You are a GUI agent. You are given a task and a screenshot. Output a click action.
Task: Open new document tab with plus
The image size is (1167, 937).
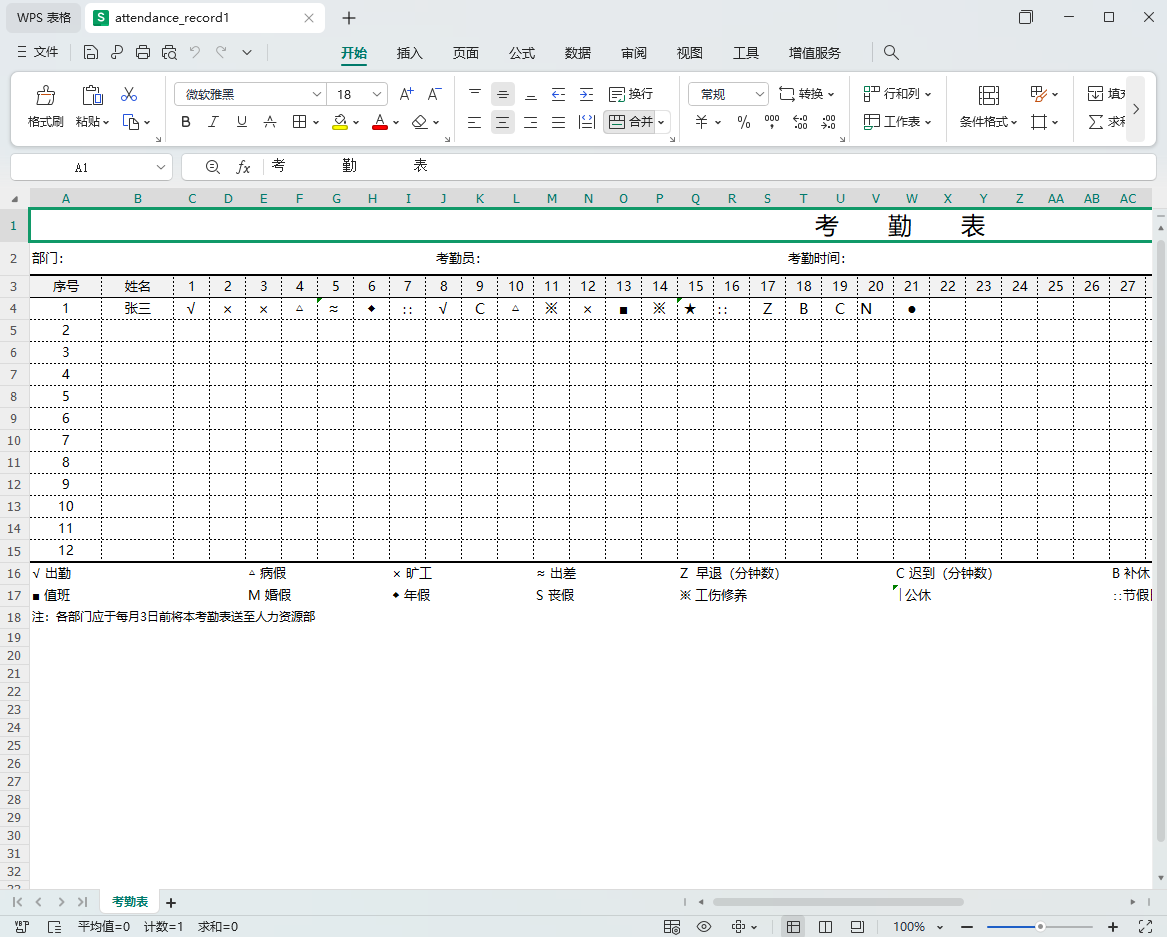(348, 18)
